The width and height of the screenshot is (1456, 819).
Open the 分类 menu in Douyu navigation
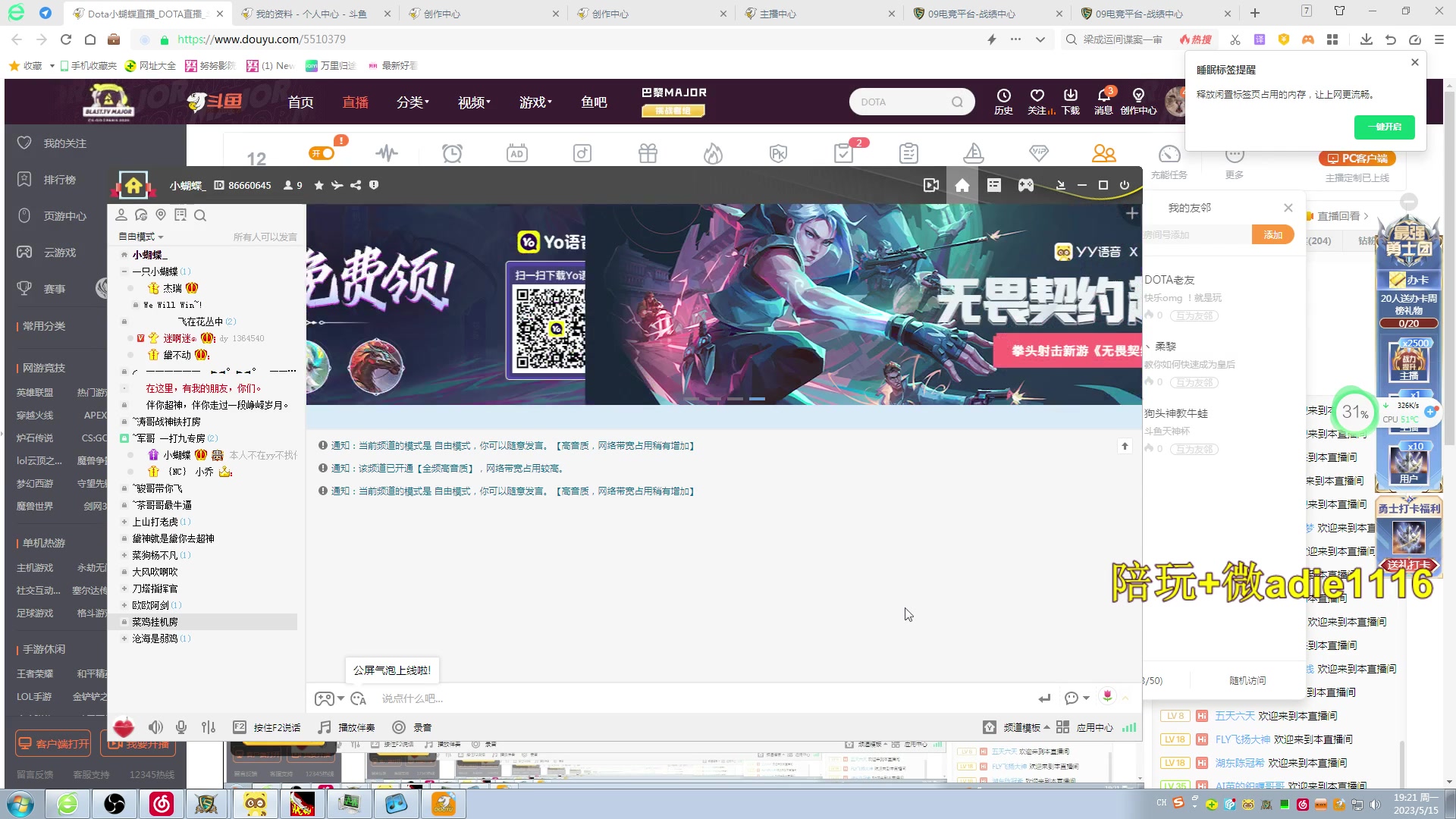(413, 102)
